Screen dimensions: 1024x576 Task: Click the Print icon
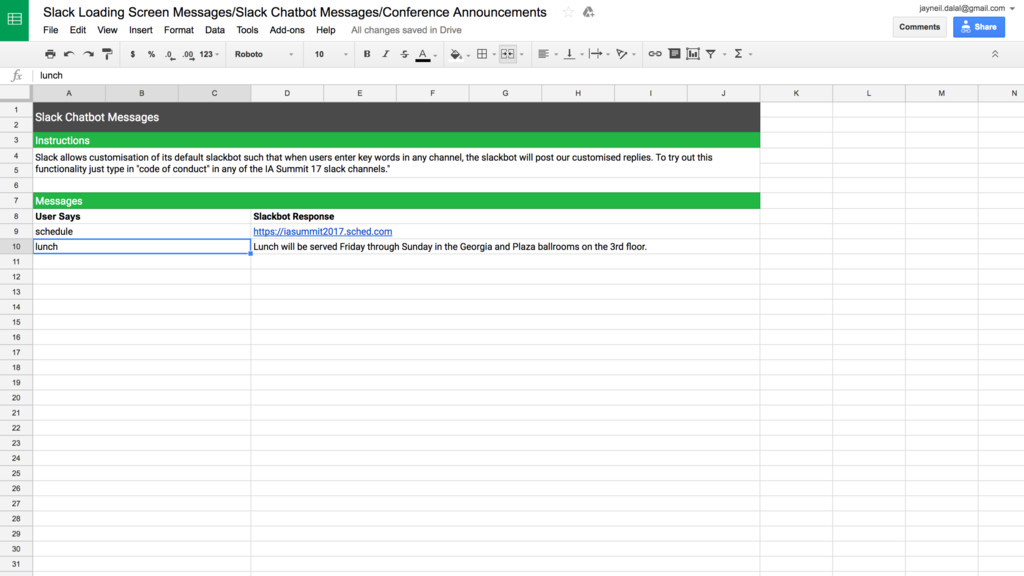click(50, 54)
